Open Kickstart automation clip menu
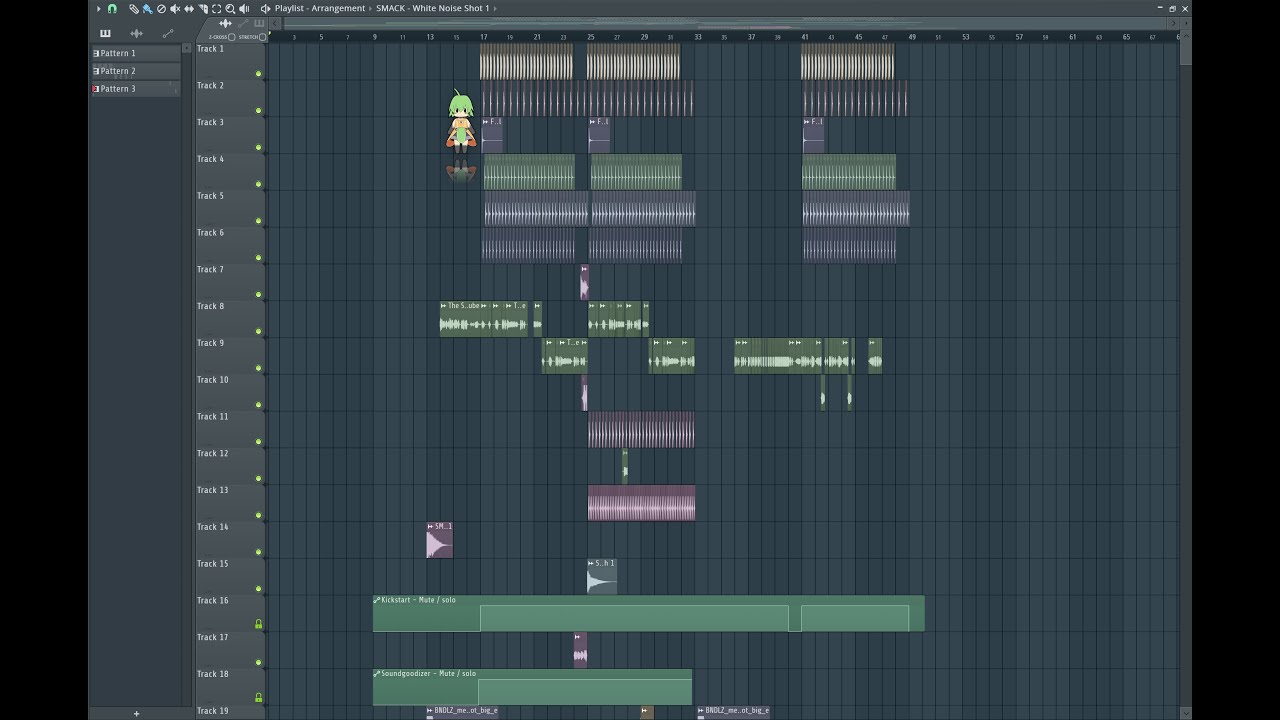 coord(377,600)
